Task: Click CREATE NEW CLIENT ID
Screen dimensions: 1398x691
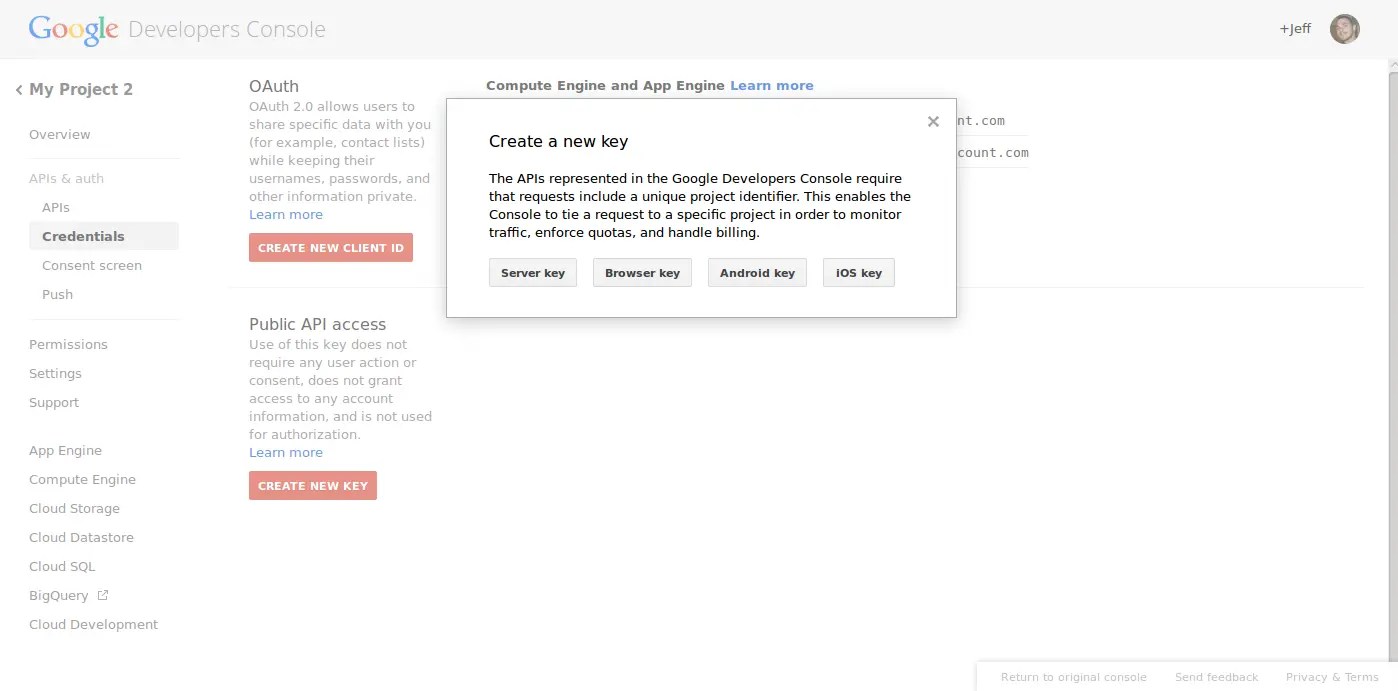Action: 331,247
